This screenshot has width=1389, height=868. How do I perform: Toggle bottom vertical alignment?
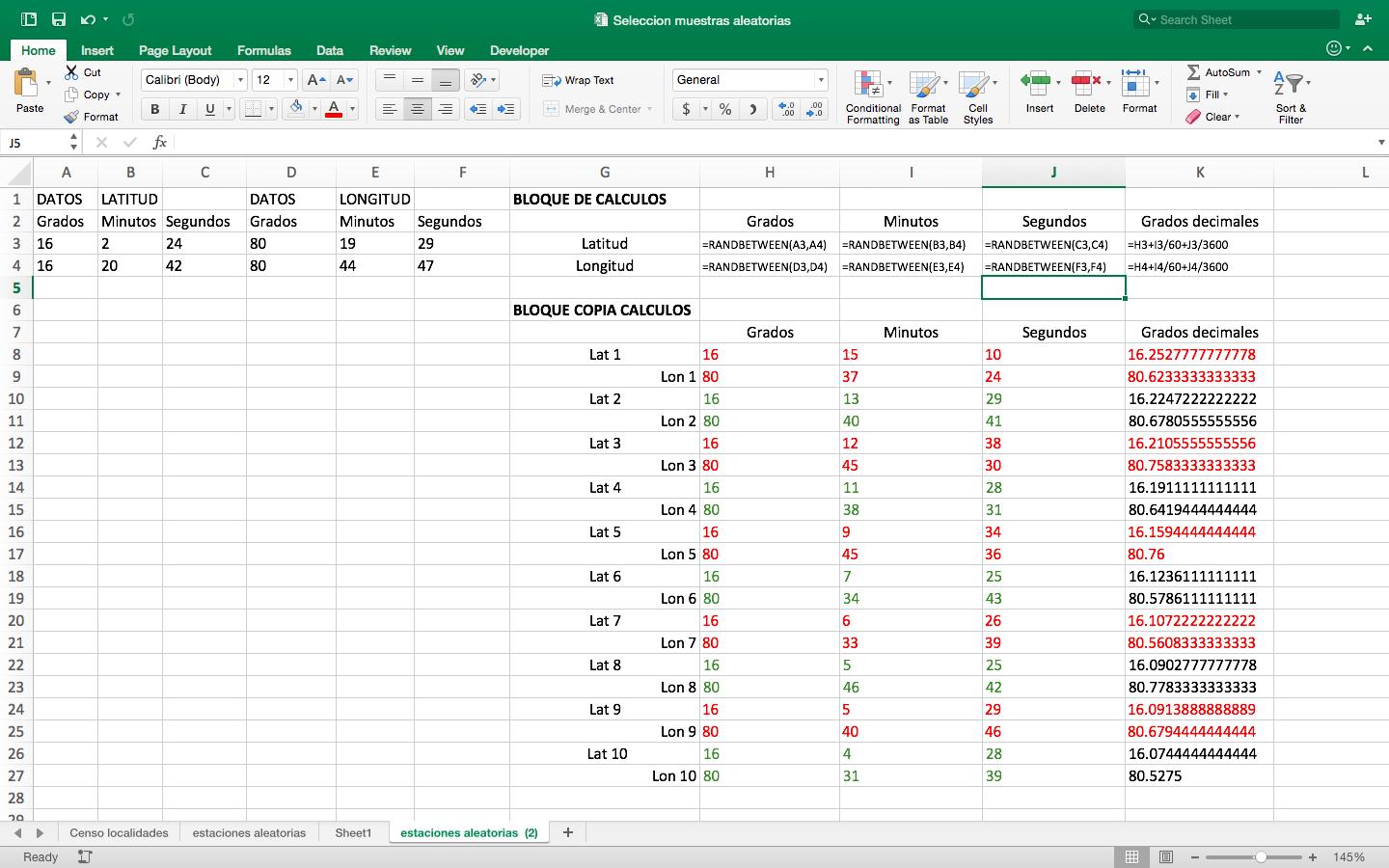pyautogui.click(x=446, y=80)
